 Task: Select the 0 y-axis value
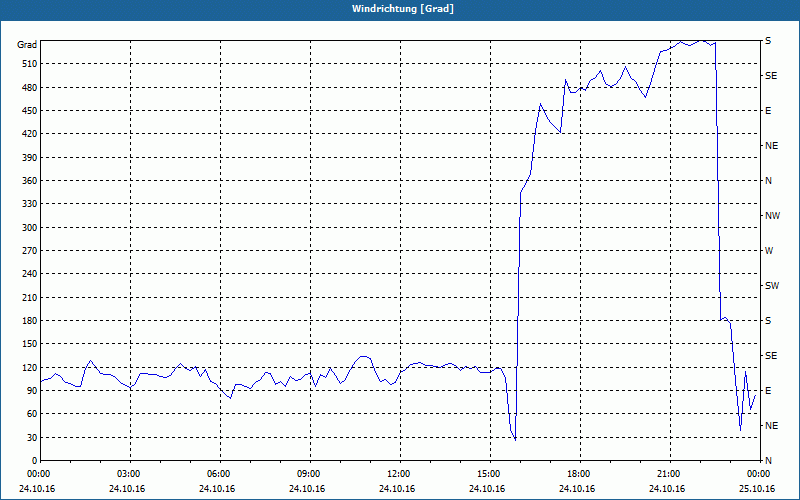point(35,461)
